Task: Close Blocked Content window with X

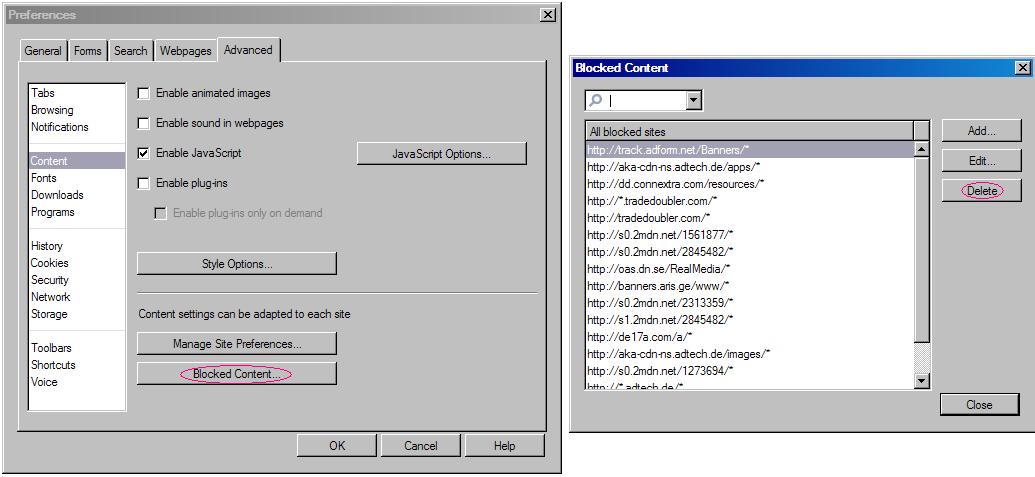Action: (x=1022, y=67)
